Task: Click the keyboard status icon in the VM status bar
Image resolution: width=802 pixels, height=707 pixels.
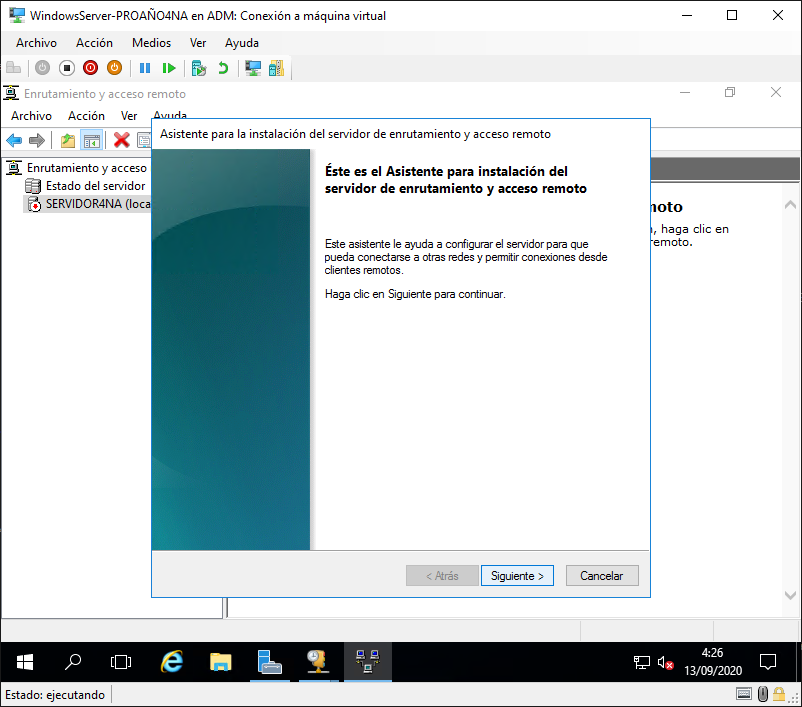Action: click(744, 694)
